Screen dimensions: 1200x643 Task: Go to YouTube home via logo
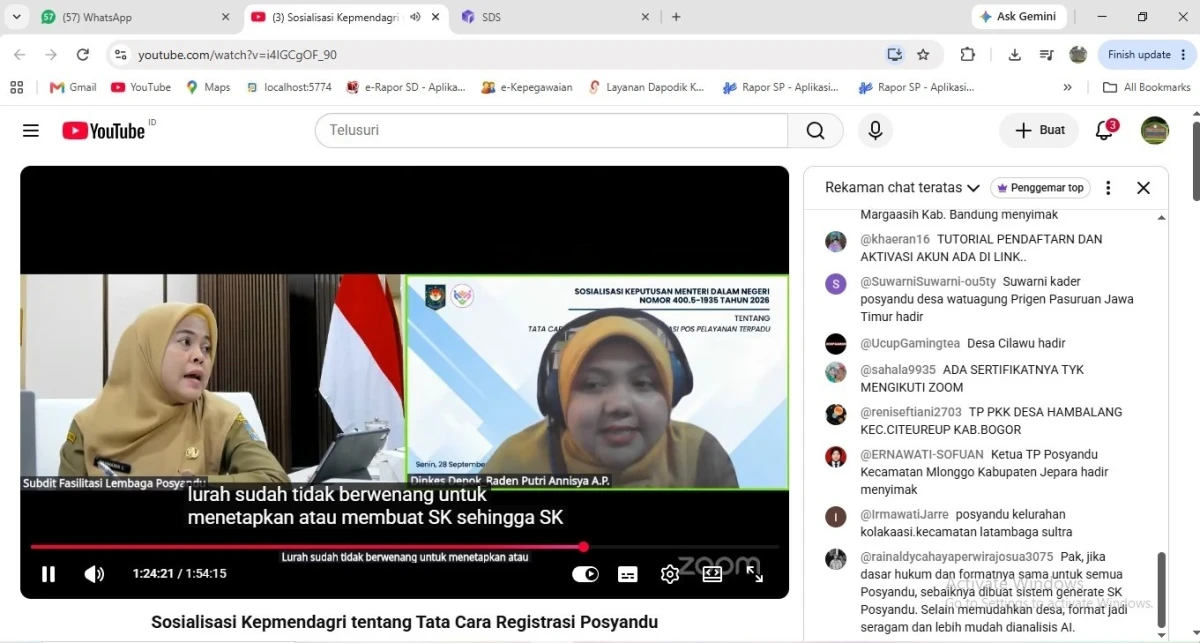point(105,130)
